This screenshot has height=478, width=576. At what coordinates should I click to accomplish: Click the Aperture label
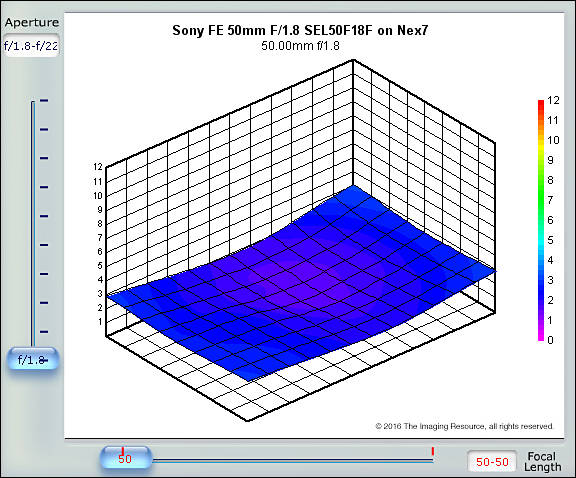[x=32, y=22]
